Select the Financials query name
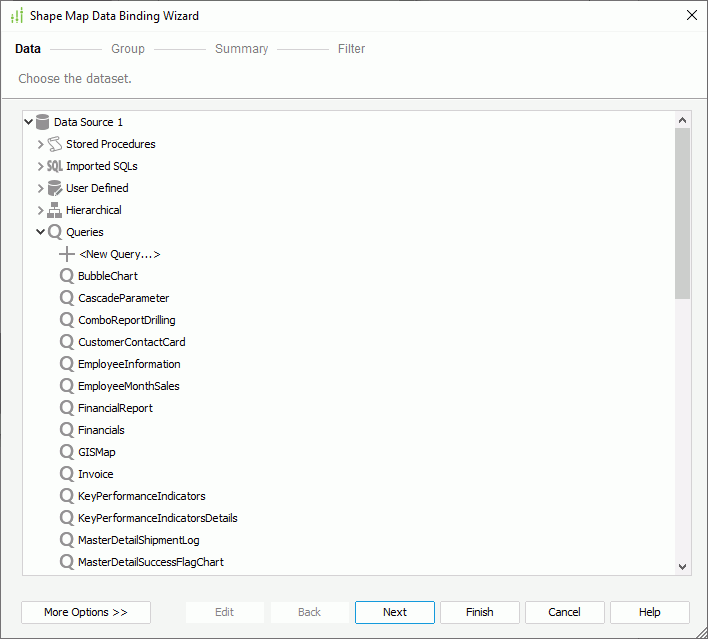This screenshot has height=639, width=708. (101, 430)
